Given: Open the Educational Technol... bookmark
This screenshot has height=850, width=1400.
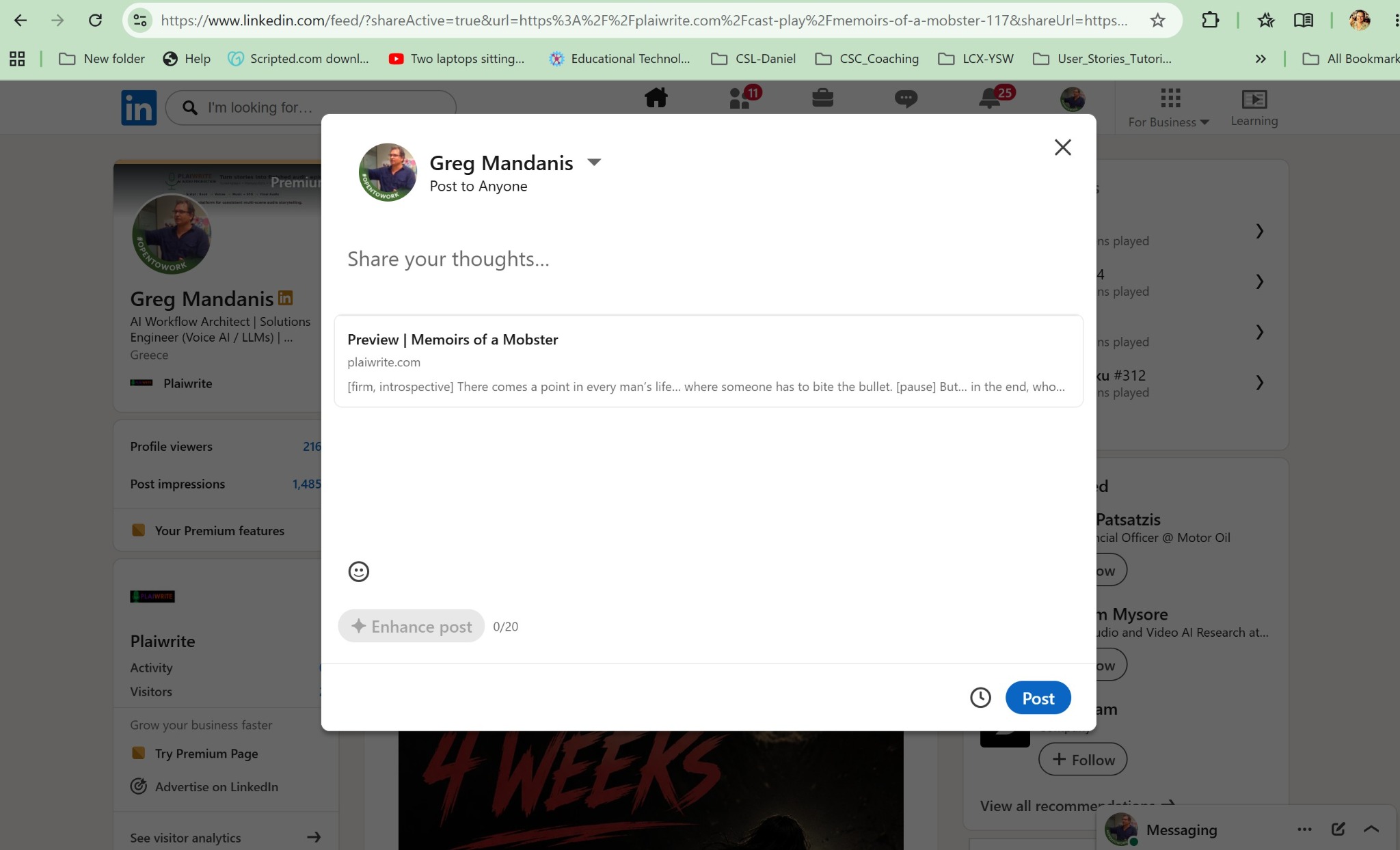Looking at the screenshot, I should tap(620, 59).
